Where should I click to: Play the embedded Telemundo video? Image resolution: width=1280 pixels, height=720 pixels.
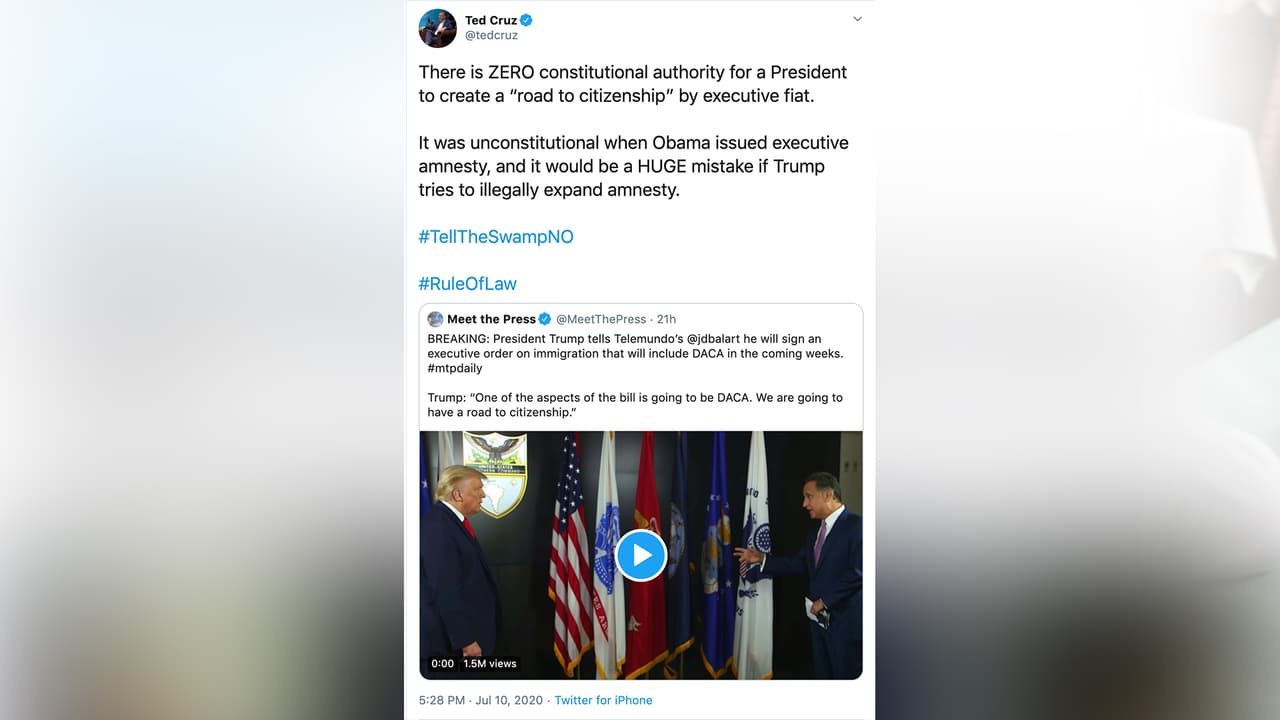[x=640, y=555]
